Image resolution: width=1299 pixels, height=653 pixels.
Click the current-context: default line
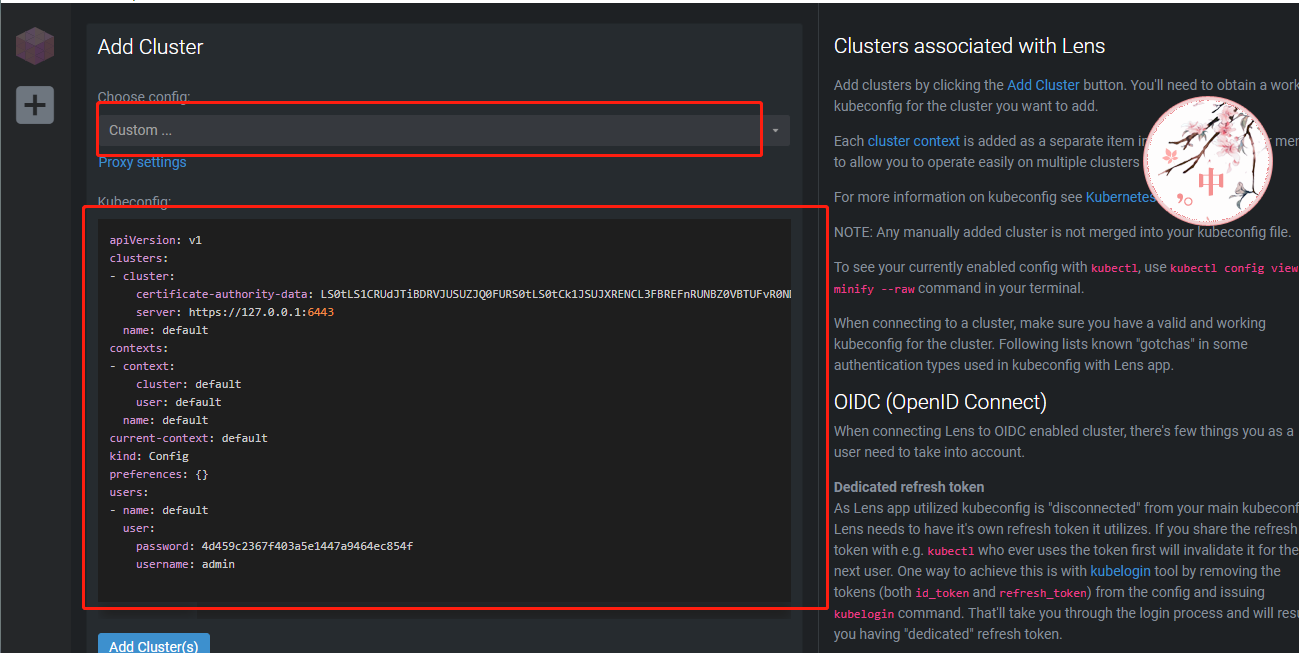pos(188,438)
